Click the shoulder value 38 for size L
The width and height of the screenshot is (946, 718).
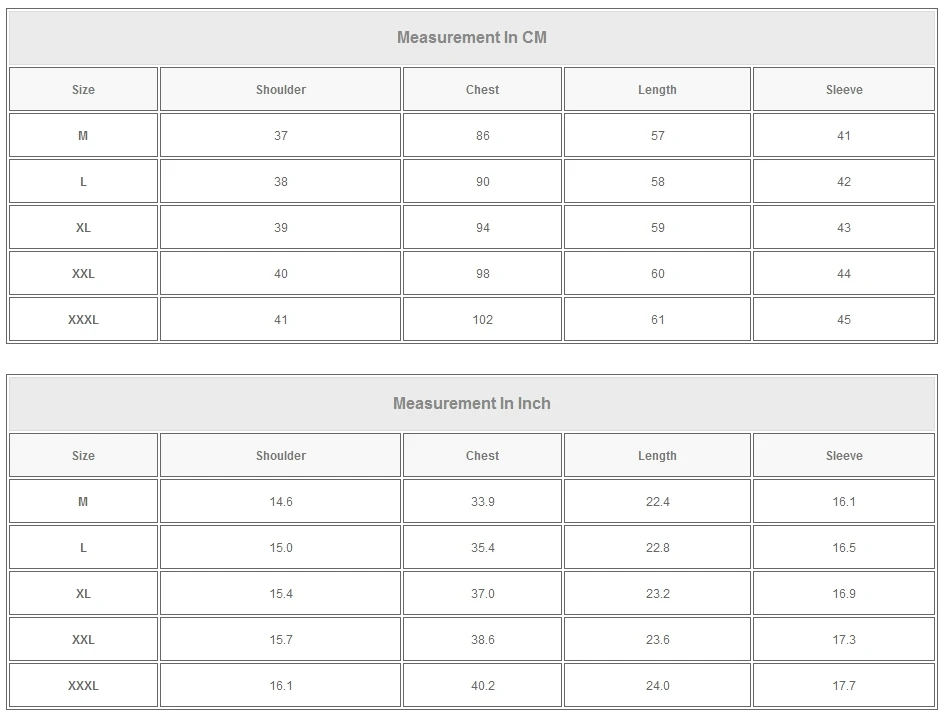click(x=281, y=182)
